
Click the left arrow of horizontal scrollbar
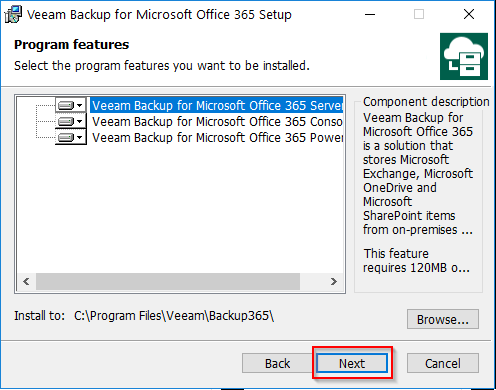(x=26, y=281)
